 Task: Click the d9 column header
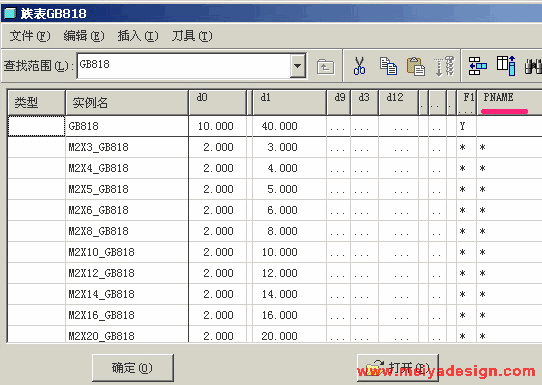pos(339,103)
